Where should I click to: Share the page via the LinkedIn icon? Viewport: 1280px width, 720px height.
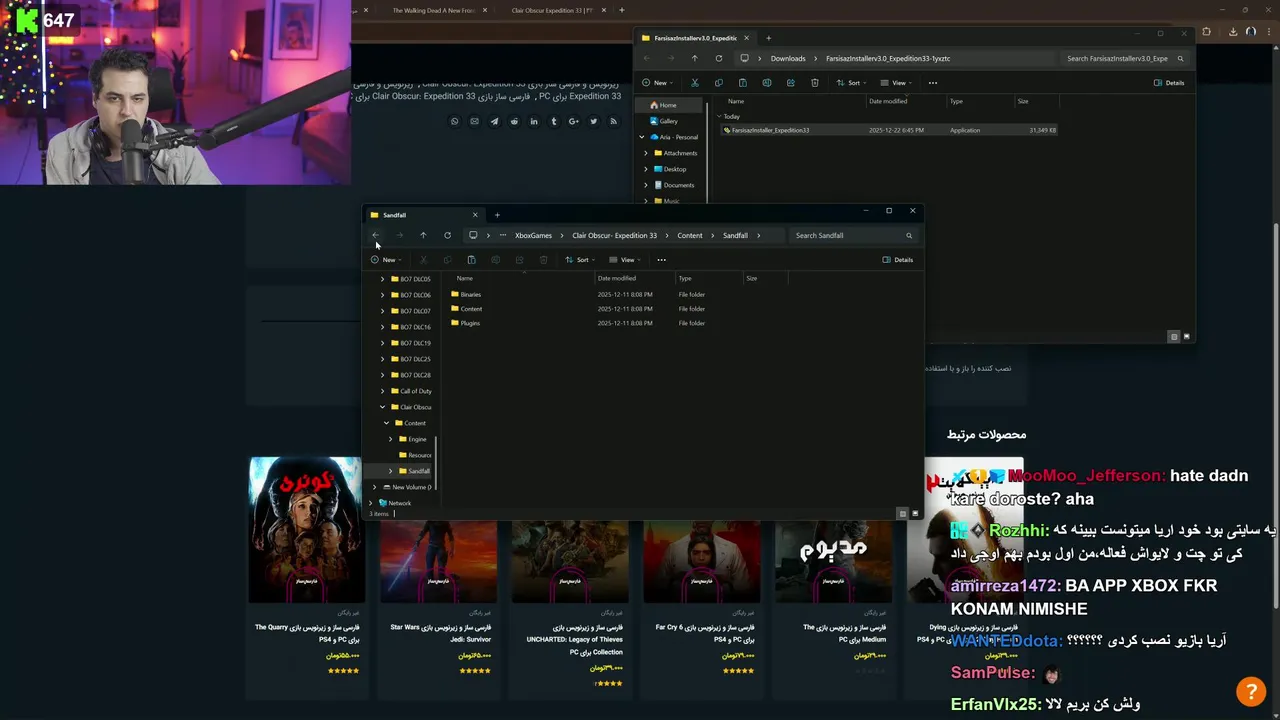[x=534, y=122]
